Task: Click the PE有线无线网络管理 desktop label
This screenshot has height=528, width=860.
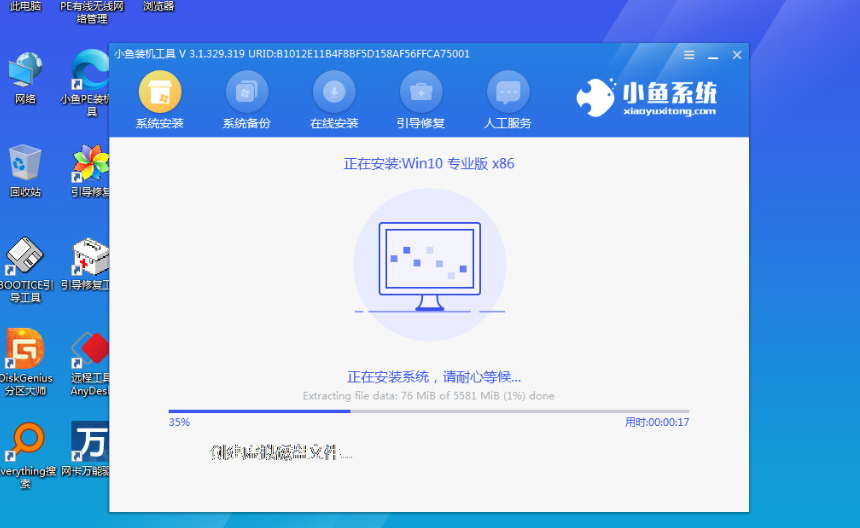Action: coord(92,12)
